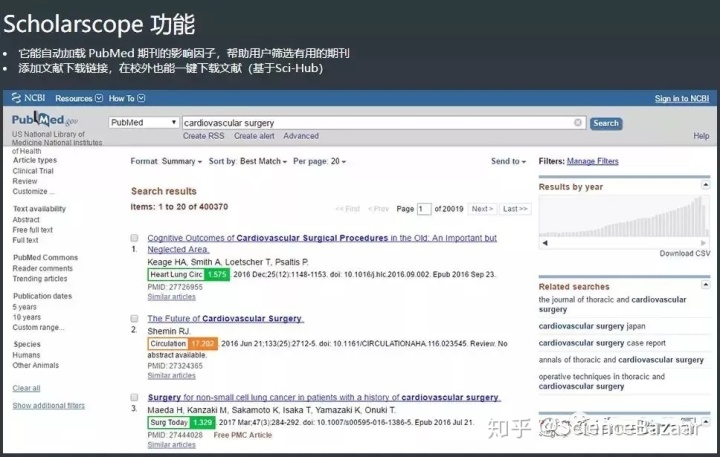Screen dimensions: 720x457
Task: Filter publication dates to 5 years
Action: pyautogui.click(x=24, y=307)
